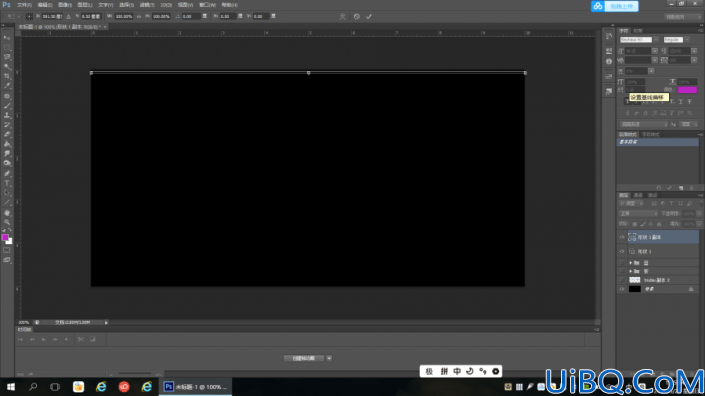
Task: Open the layer opacity (不透明度) dropdown arrow
Action: click(x=699, y=214)
